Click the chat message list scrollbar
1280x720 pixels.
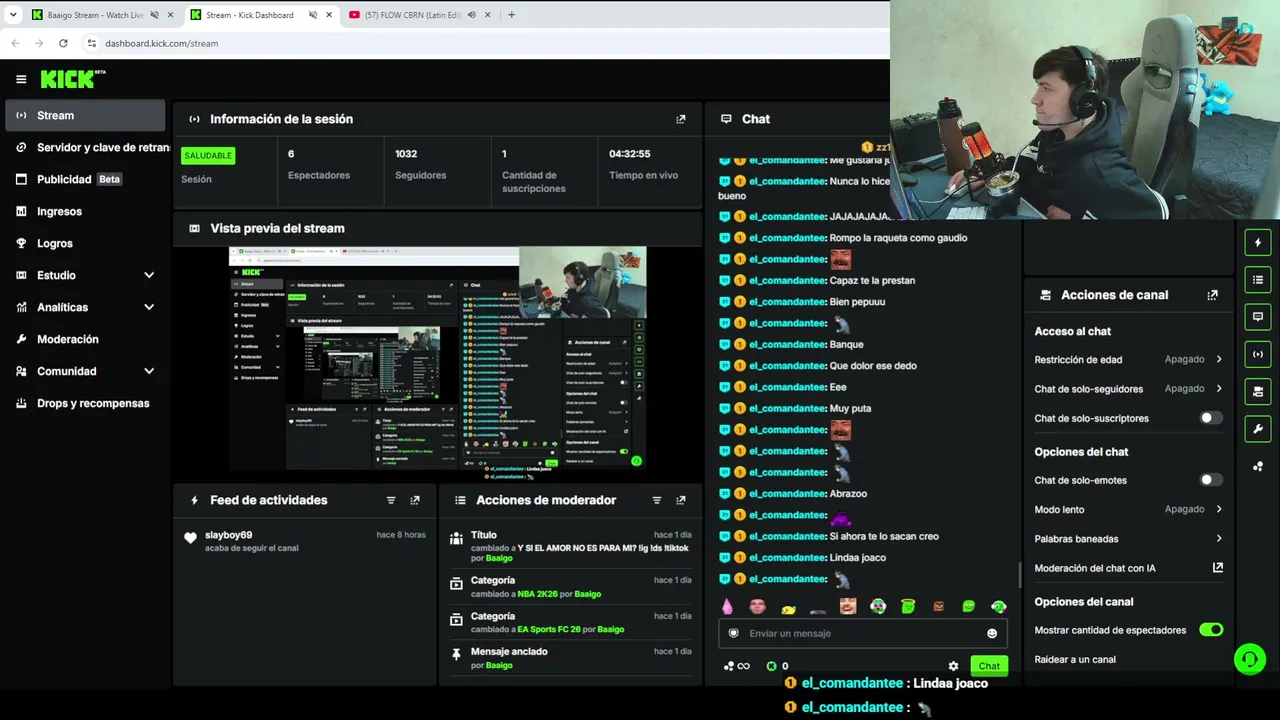tap(1019, 574)
